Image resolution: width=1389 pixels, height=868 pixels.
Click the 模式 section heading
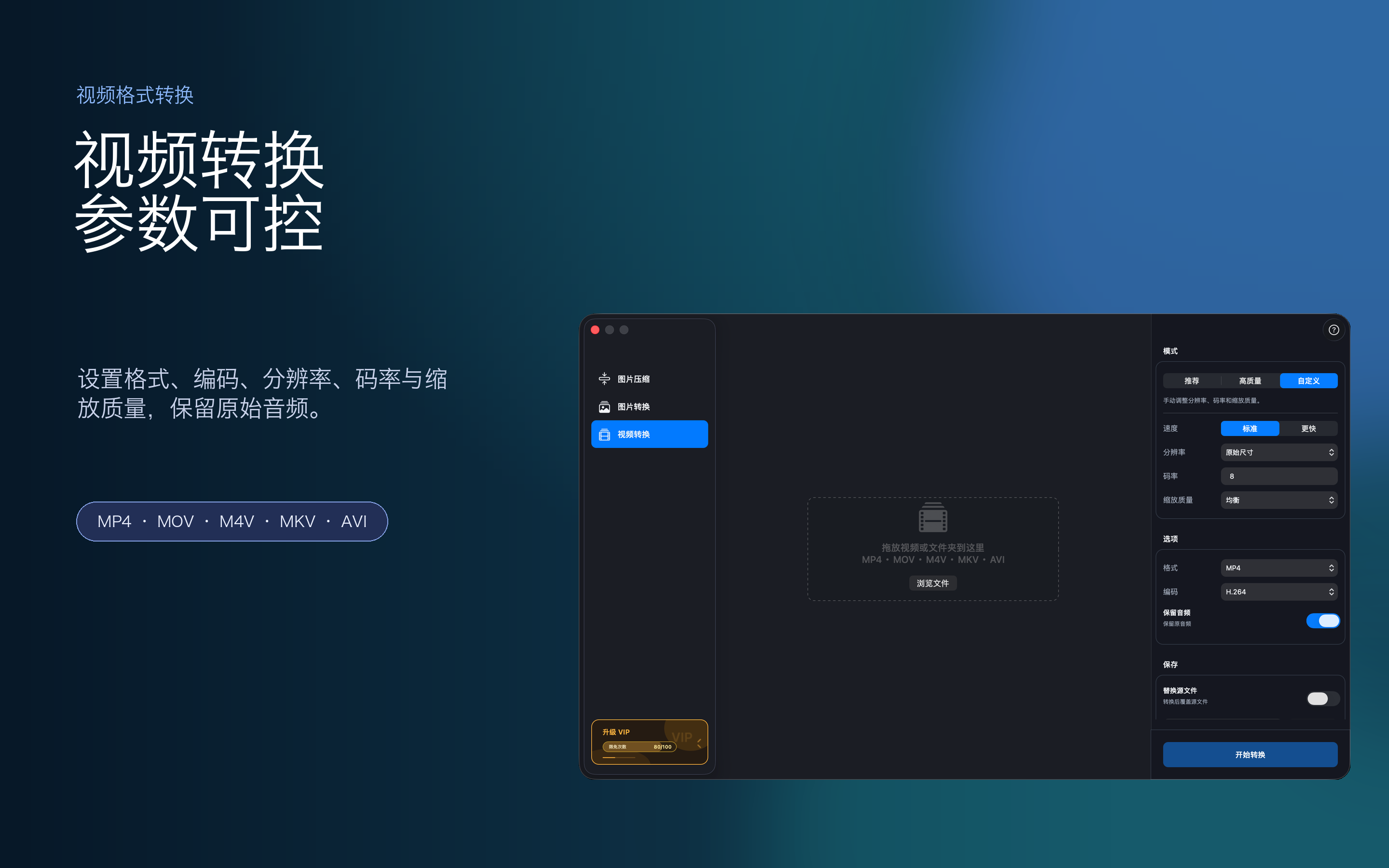tap(1171, 351)
